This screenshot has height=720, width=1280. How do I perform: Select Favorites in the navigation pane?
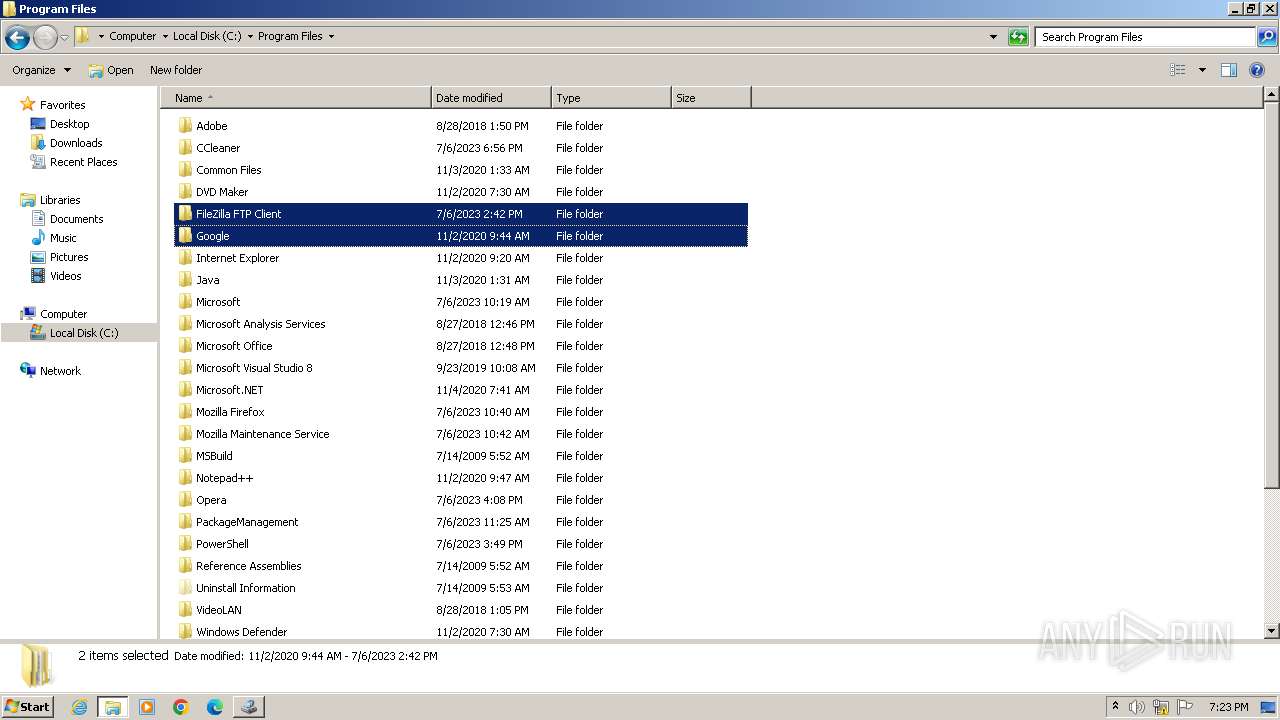[x=62, y=105]
